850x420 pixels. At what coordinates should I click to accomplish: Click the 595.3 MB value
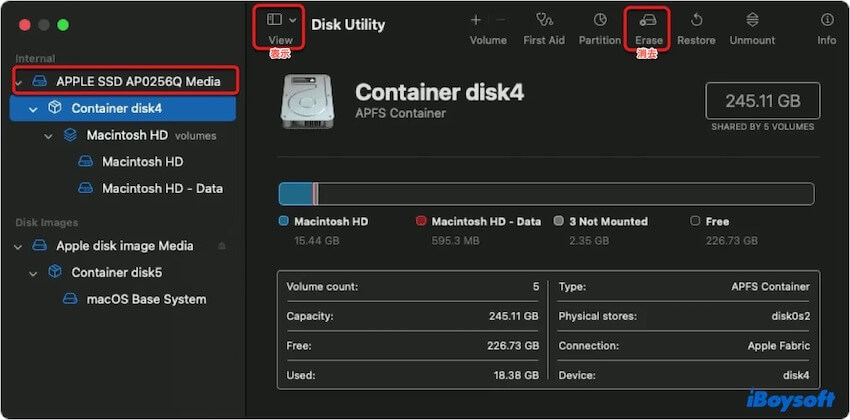455,241
